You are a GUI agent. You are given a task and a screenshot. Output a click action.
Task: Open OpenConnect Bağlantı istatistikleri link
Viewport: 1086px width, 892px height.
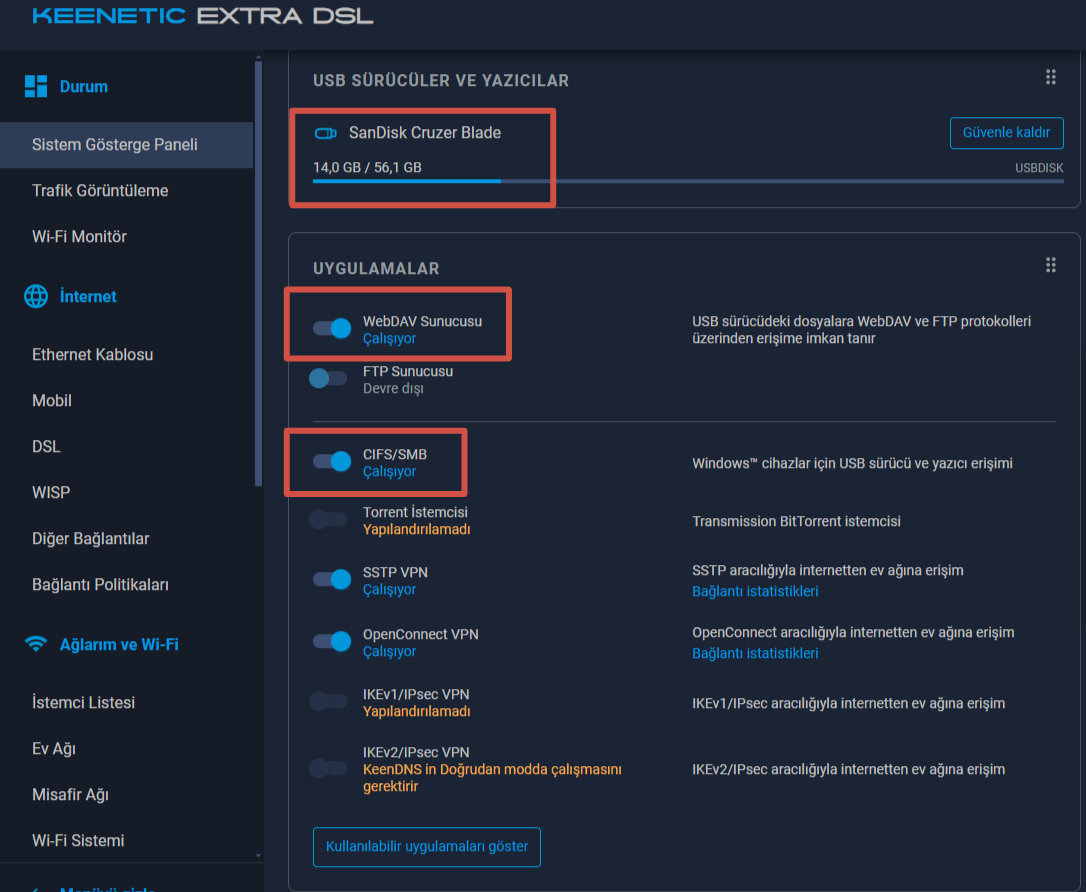click(x=755, y=654)
